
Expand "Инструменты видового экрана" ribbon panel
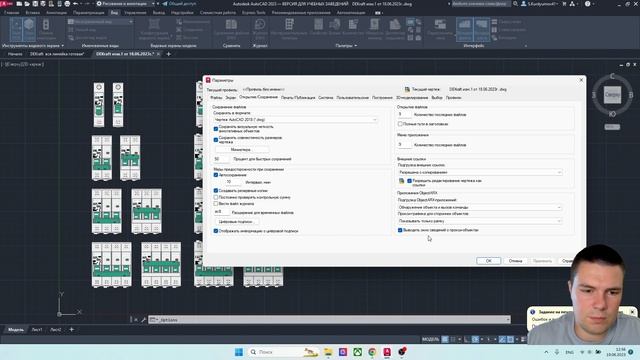[33, 46]
